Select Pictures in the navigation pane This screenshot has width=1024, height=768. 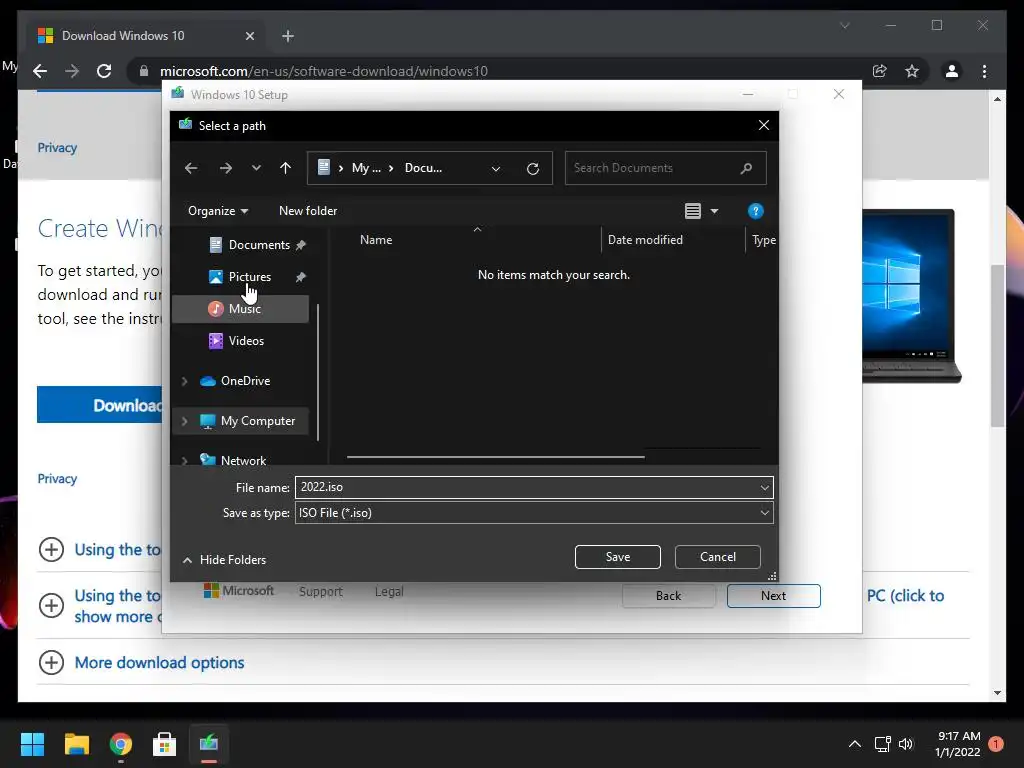pos(249,277)
